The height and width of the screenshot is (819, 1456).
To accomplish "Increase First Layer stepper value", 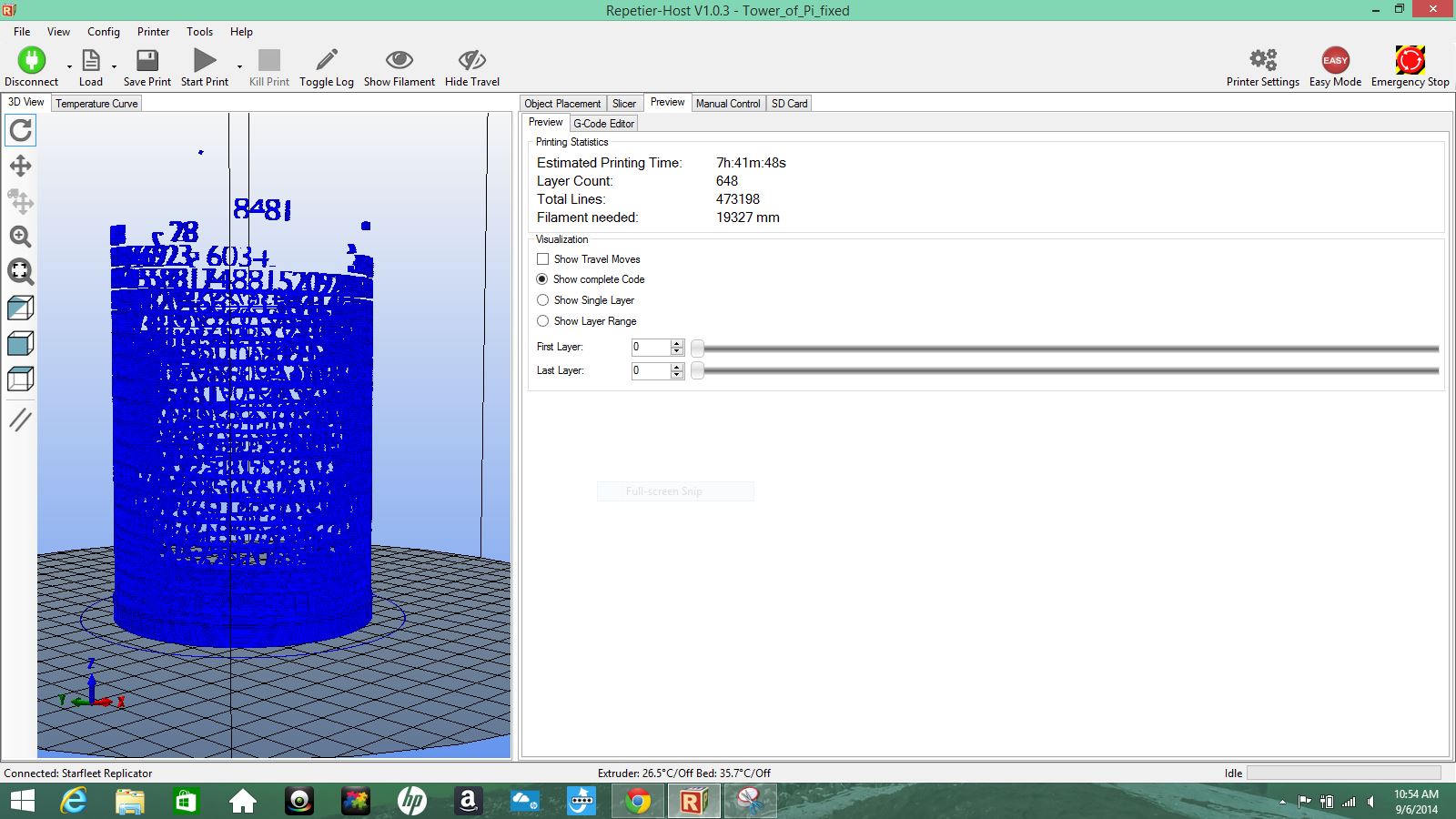I will (x=676, y=343).
